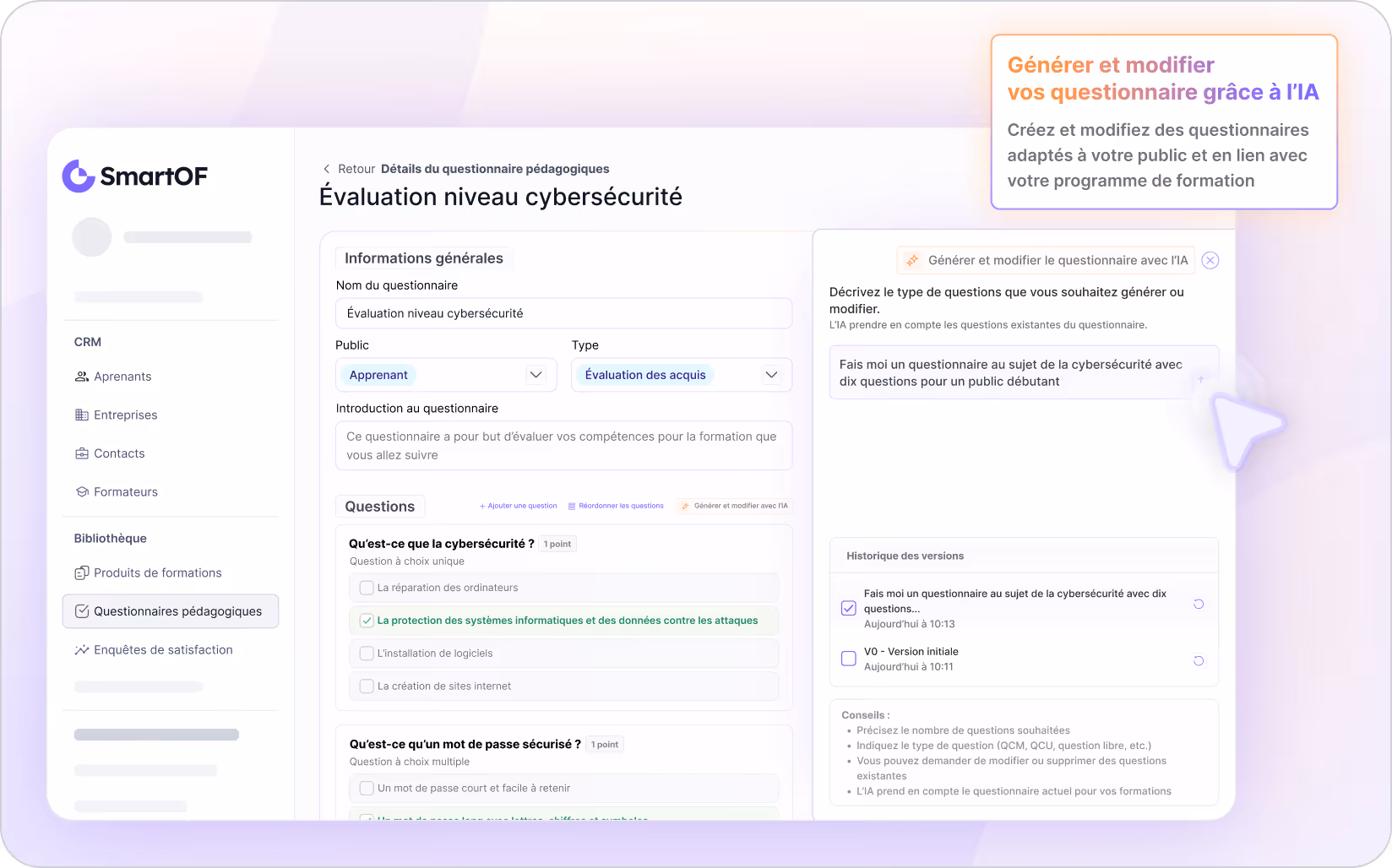Screen dimensions: 1392x868
Task: Click the Aprenants icon in the sidebar
Action: click(x=80, y=377)
